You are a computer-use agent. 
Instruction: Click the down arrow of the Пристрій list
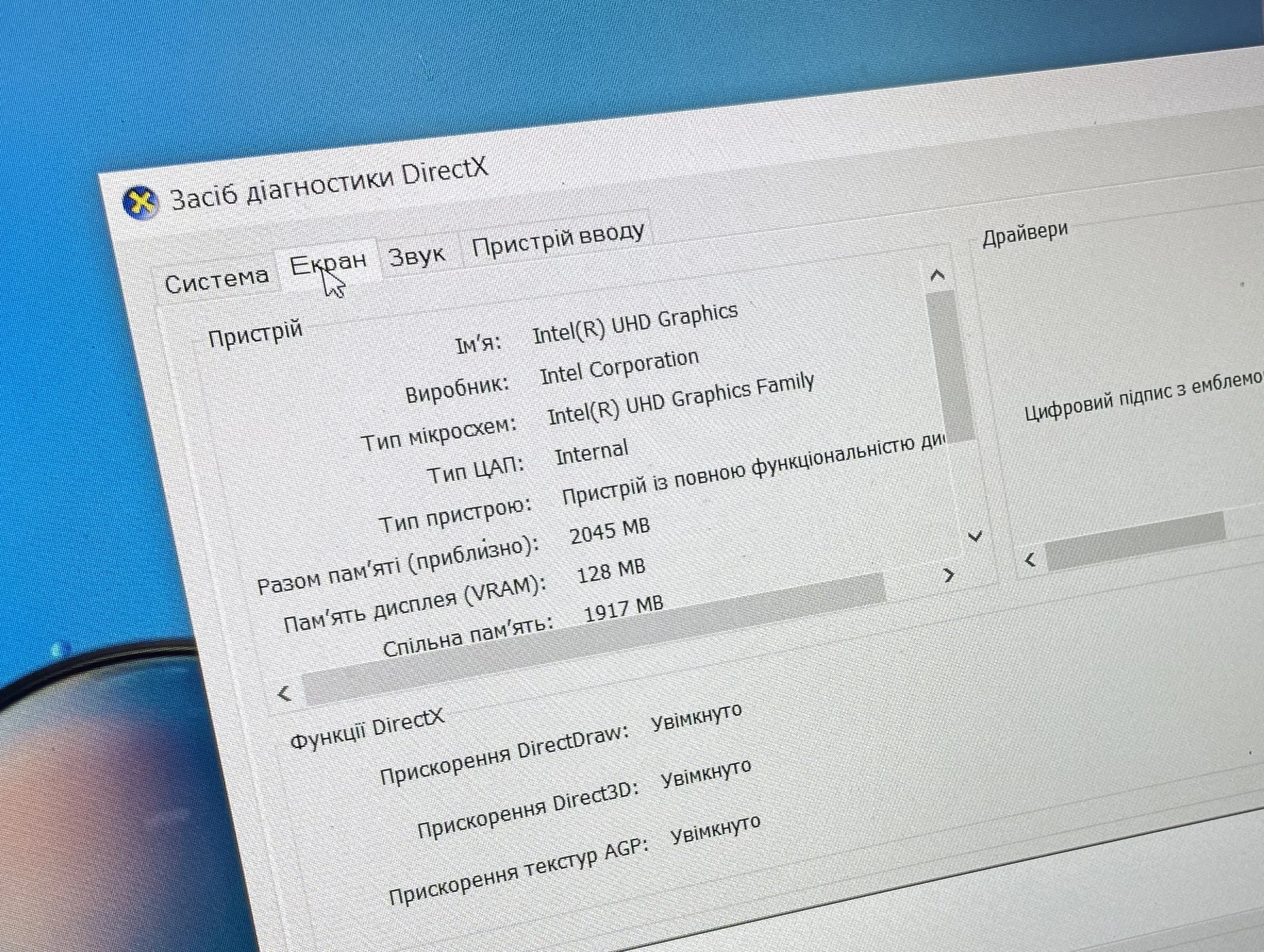976,536
